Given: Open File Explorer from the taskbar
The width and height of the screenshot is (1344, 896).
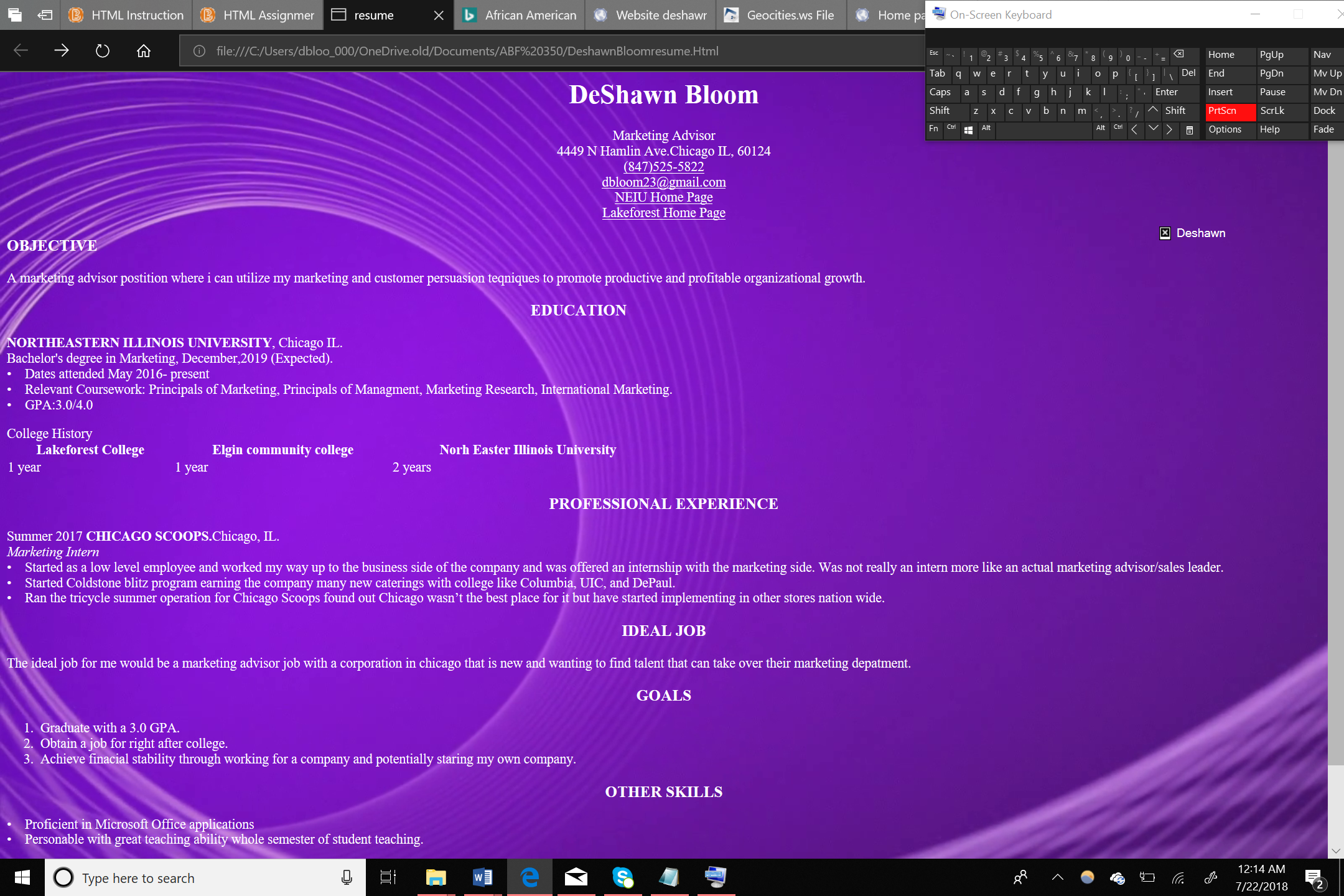Looking at the screenshot, I should (x=436, y=877).
